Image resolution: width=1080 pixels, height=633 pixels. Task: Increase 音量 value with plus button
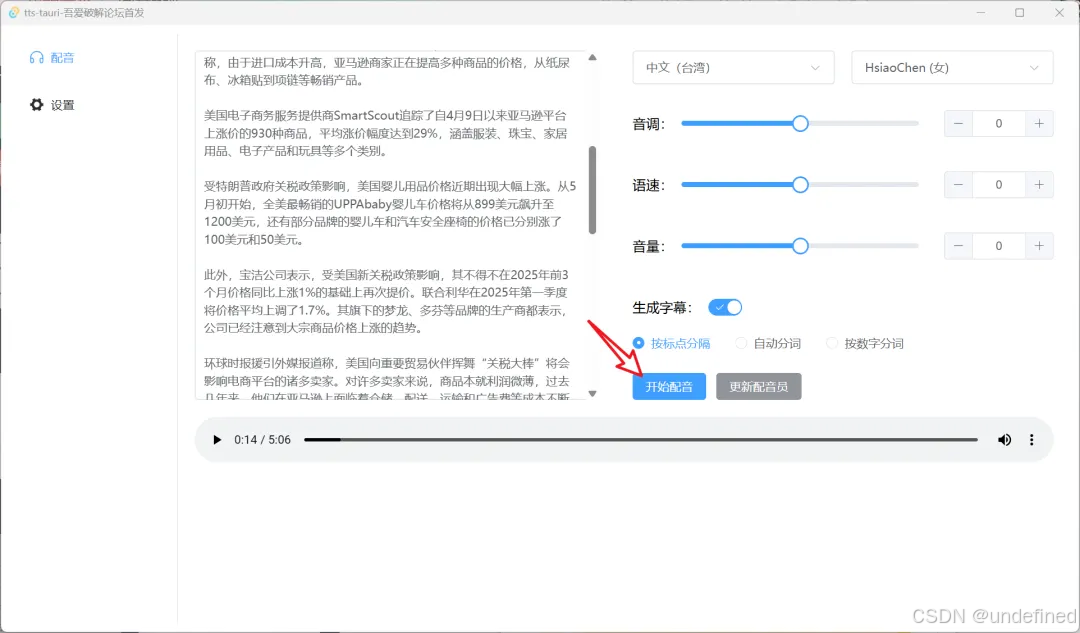1039,246
